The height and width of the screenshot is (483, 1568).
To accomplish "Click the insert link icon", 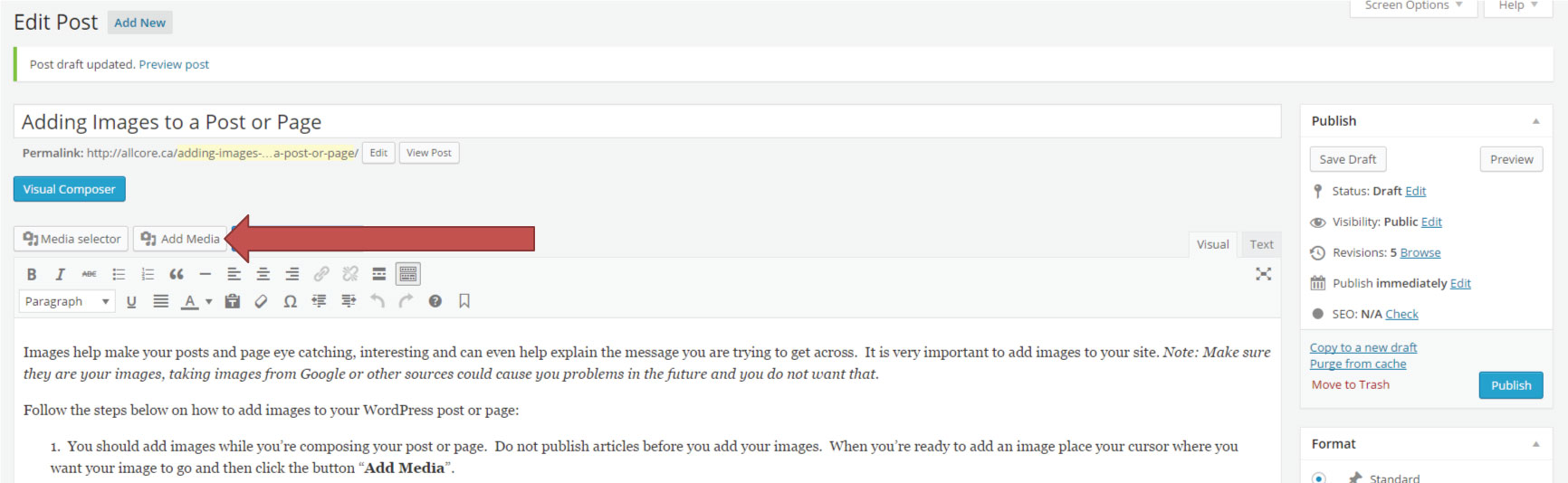I will 321,274.
